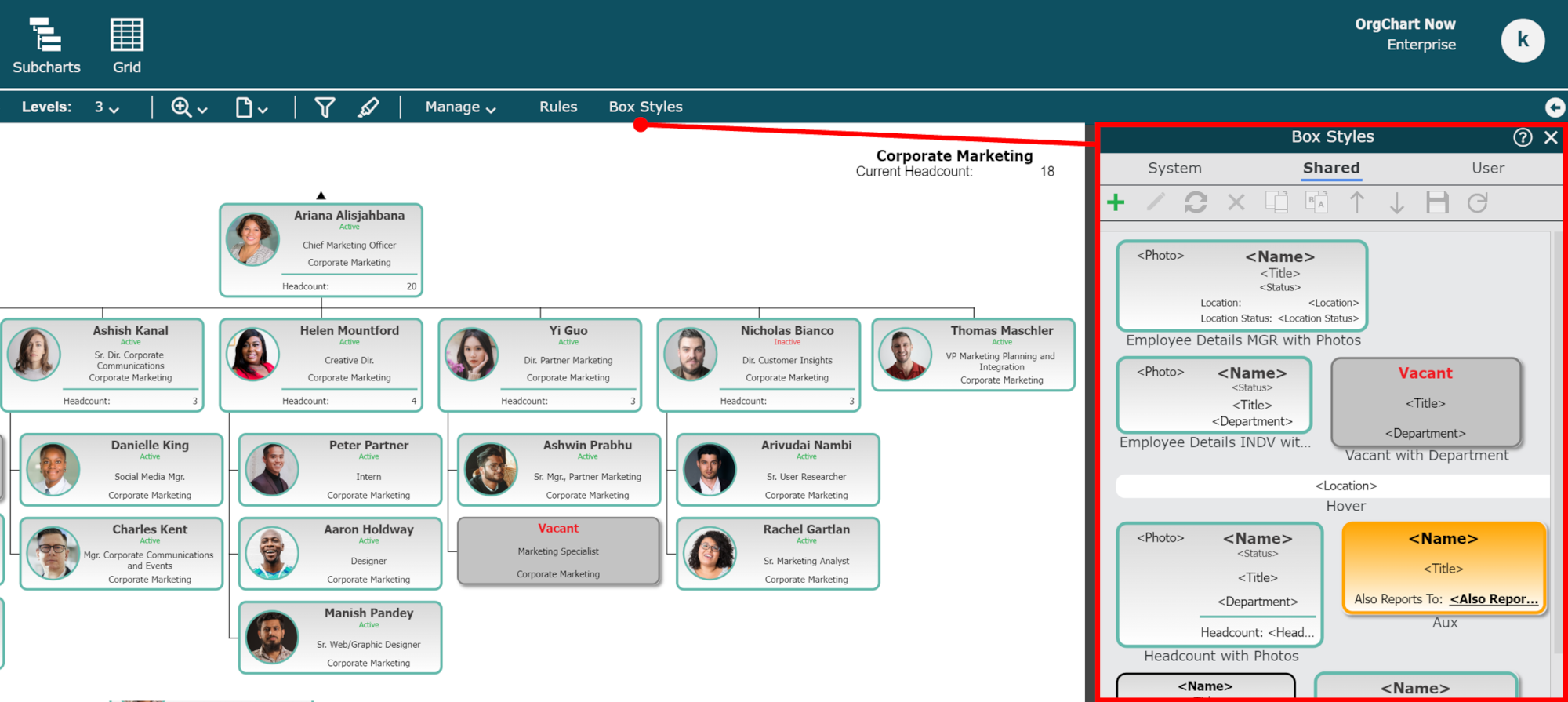Switch to the User tab
1568x702 pixels.
click(1487, 168)
